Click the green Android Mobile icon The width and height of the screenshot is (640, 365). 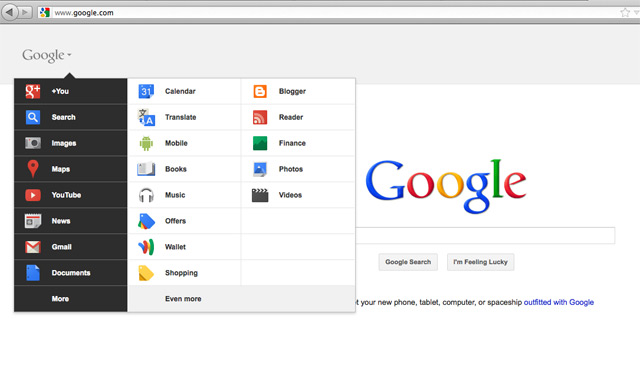click(146, 143)
